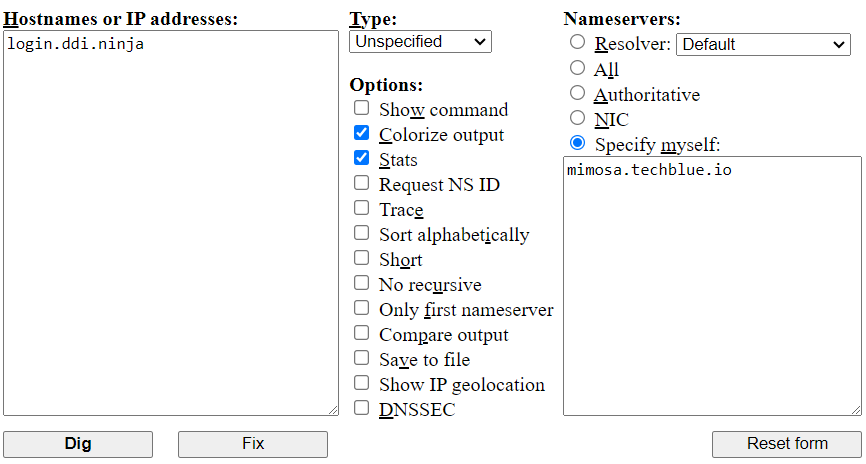
Task: Enable the Show command checkbox
Action: point(361,108)
